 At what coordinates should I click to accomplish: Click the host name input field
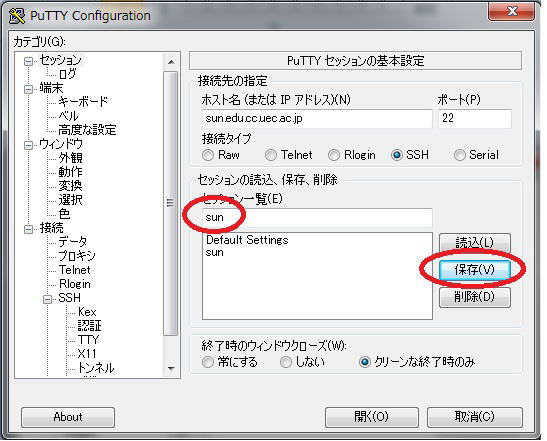317,119
